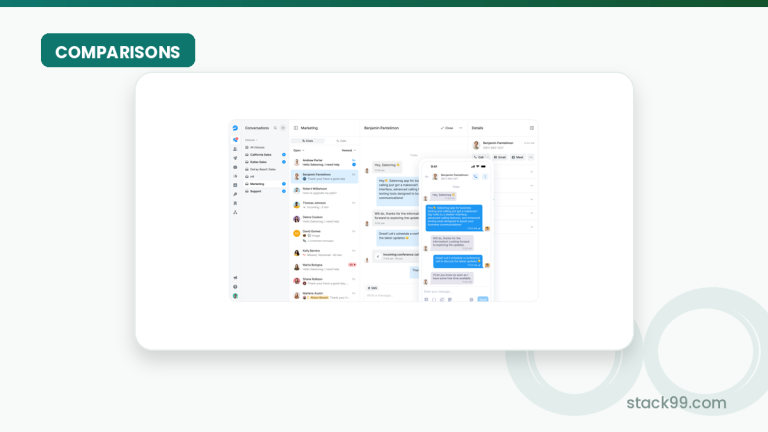Open Benjamin Pantelimon conversation in list
The height and width of the screenshot is (432, 768).
click(324, 176)
